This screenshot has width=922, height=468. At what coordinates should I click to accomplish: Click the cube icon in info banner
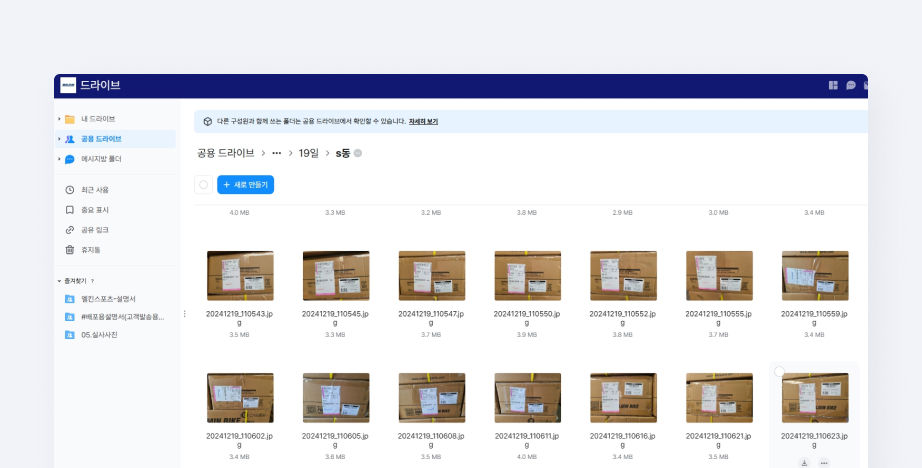point(208,122)
